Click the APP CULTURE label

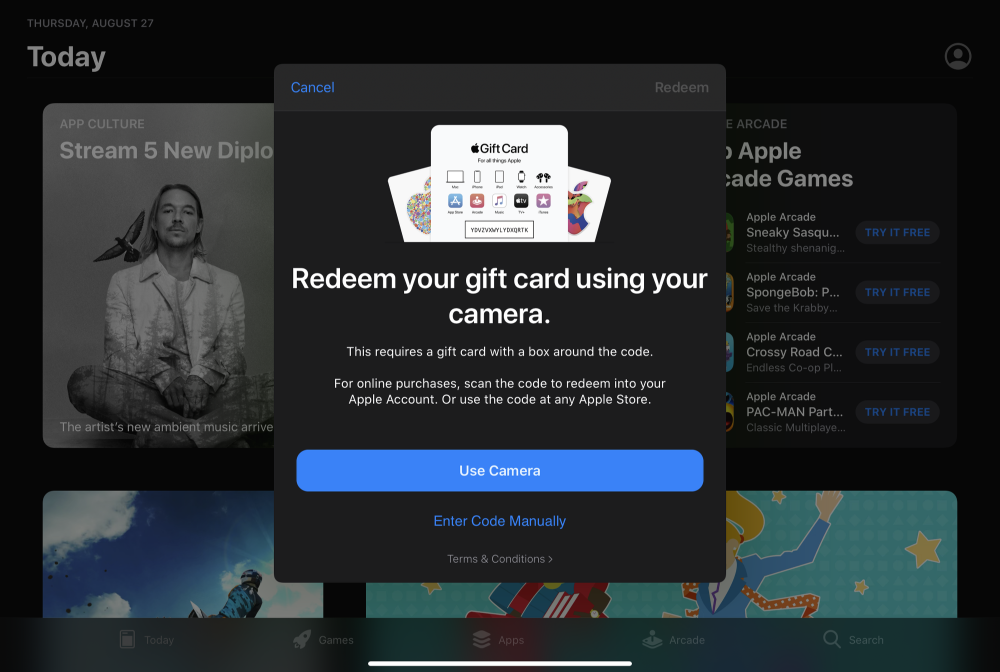click(x=102, y=124)
